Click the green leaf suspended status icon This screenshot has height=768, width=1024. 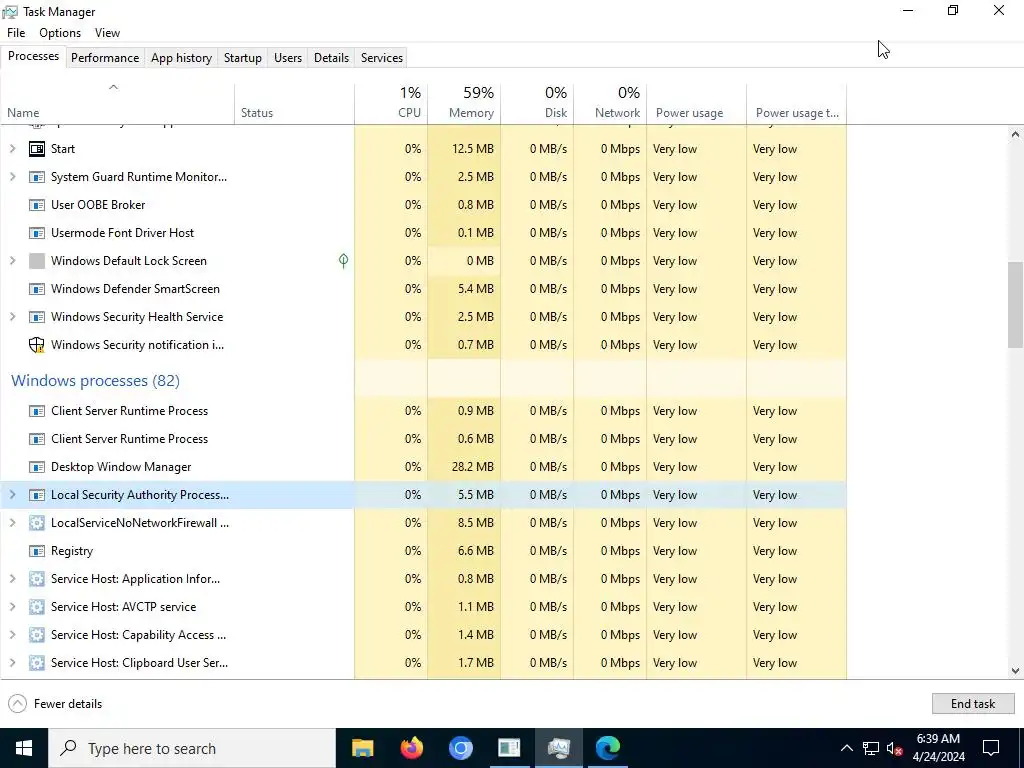344,261
